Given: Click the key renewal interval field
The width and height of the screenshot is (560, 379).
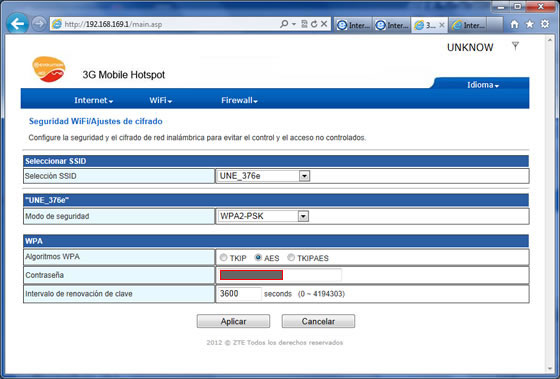Looking at the screenshot, I should 239,294.
